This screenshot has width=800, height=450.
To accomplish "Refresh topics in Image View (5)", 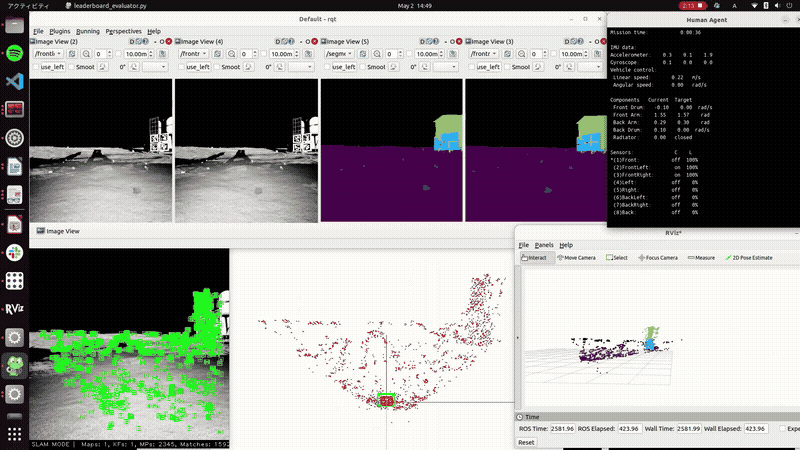I will click(x=363, y=54).
